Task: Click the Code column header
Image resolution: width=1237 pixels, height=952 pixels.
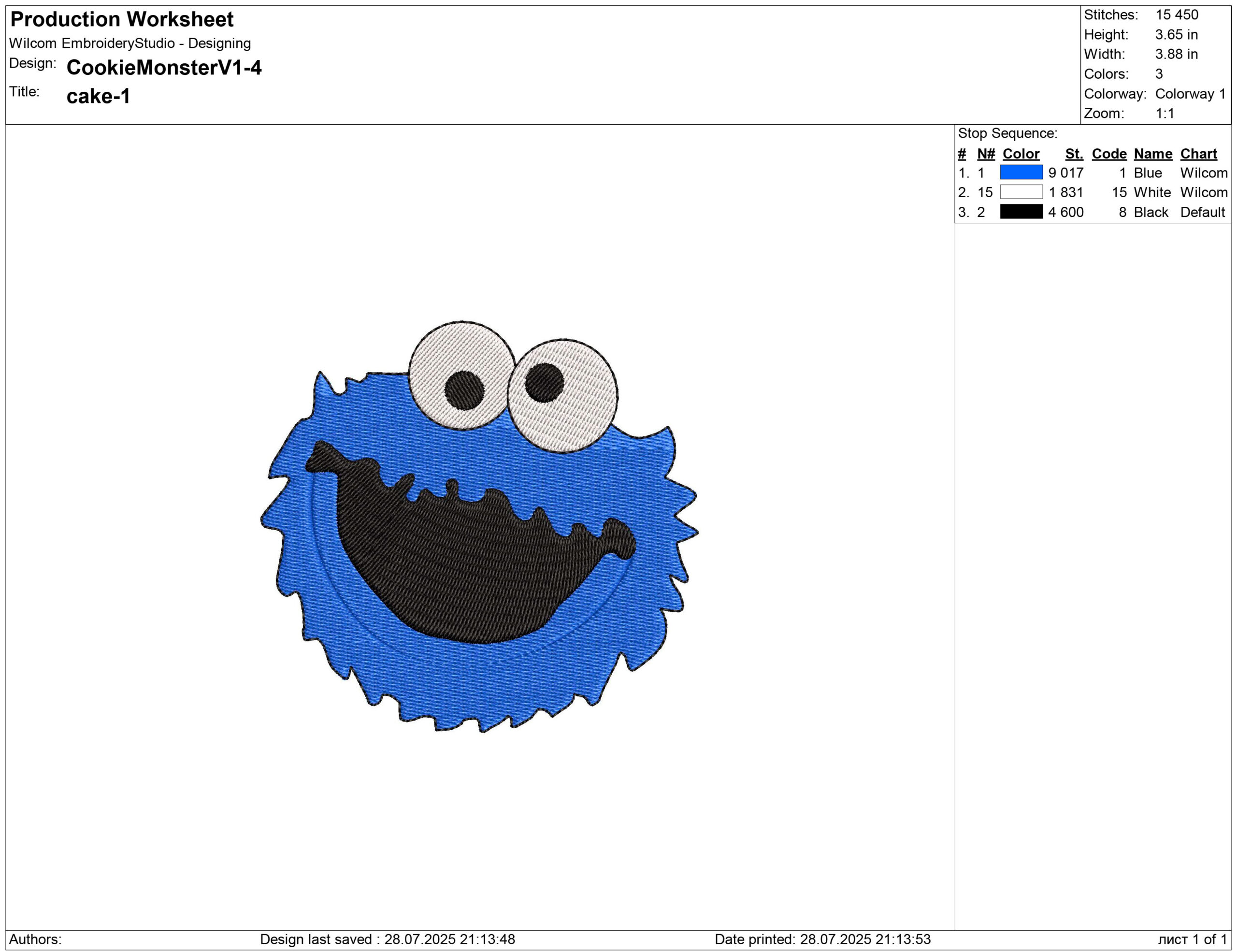Action: click(1109, 154)
